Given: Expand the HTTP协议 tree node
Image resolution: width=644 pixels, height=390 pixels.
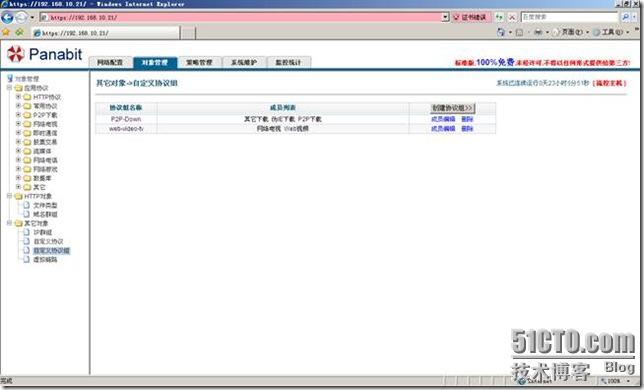Looking at the screenshot, I should pyautogui.click(x=18, y=97).
